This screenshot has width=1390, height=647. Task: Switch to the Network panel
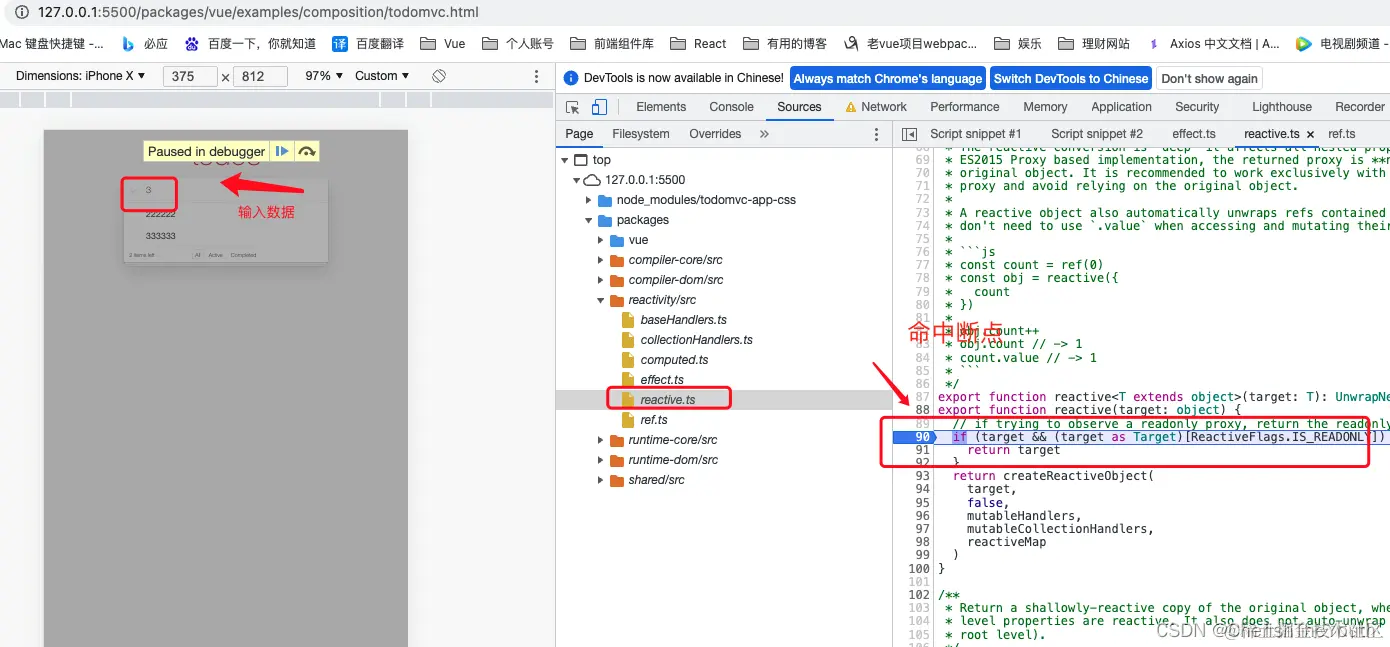coord(876,107)
